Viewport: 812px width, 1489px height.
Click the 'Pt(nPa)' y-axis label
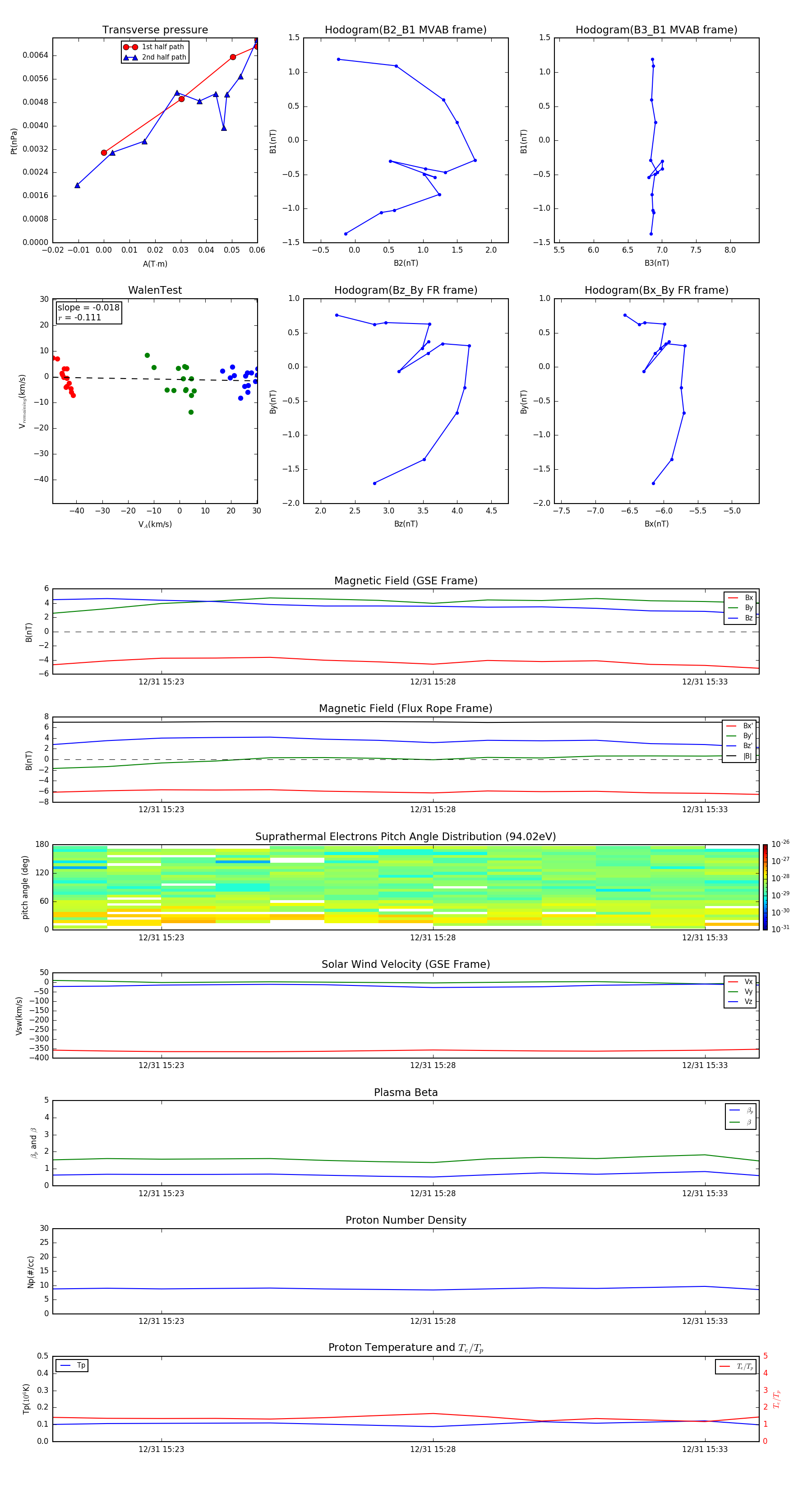click(x=14, y=141)
